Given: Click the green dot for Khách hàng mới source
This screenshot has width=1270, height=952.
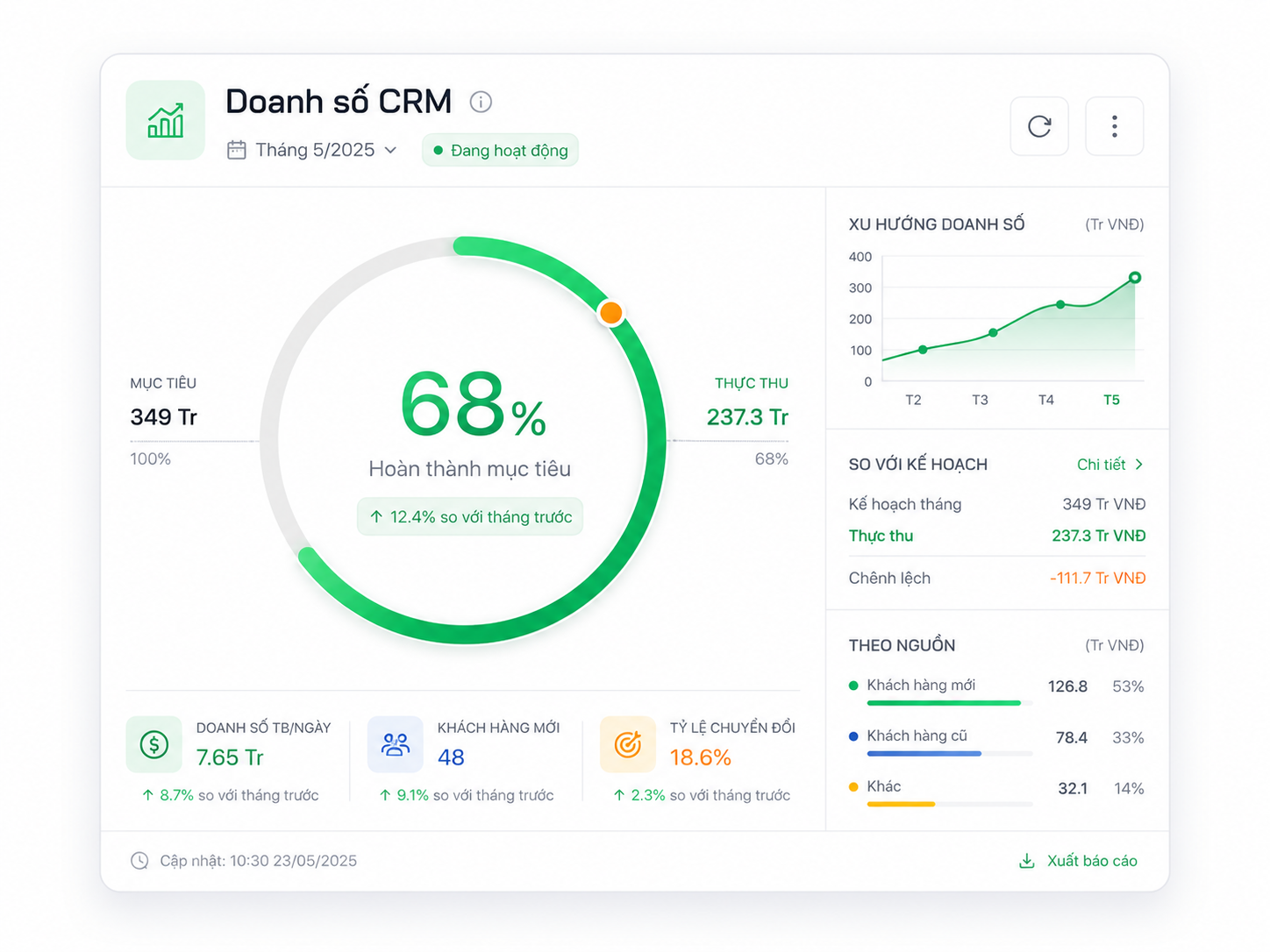Looking at the screenshot, I should click(x=853, y=686).
